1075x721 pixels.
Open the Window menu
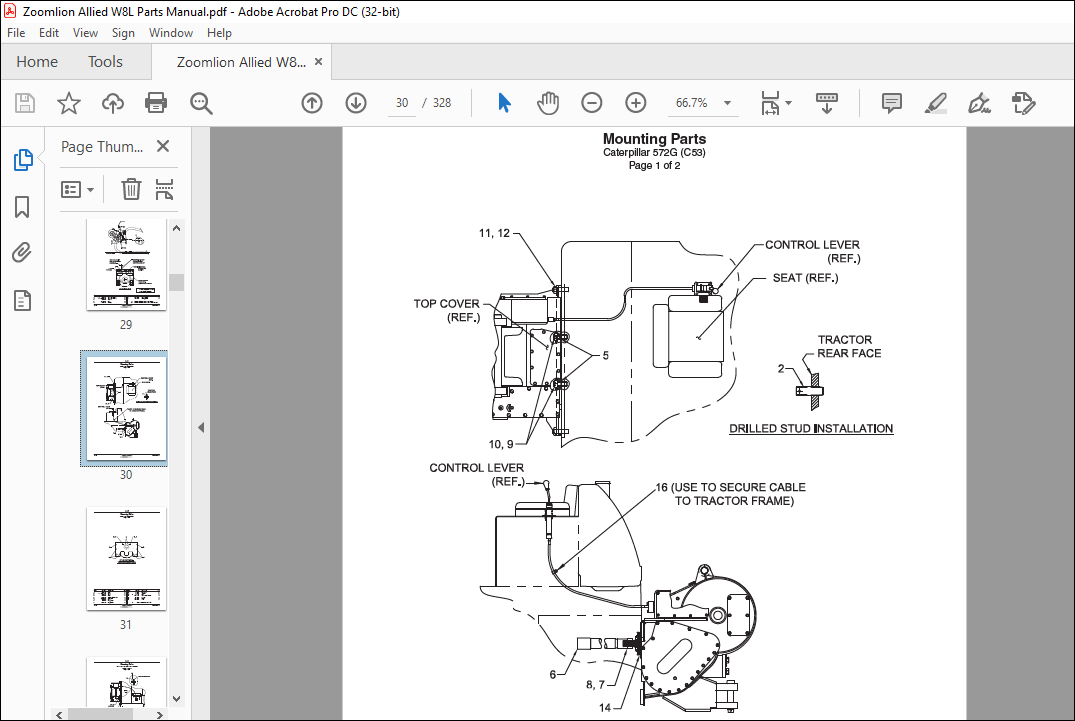171,33
